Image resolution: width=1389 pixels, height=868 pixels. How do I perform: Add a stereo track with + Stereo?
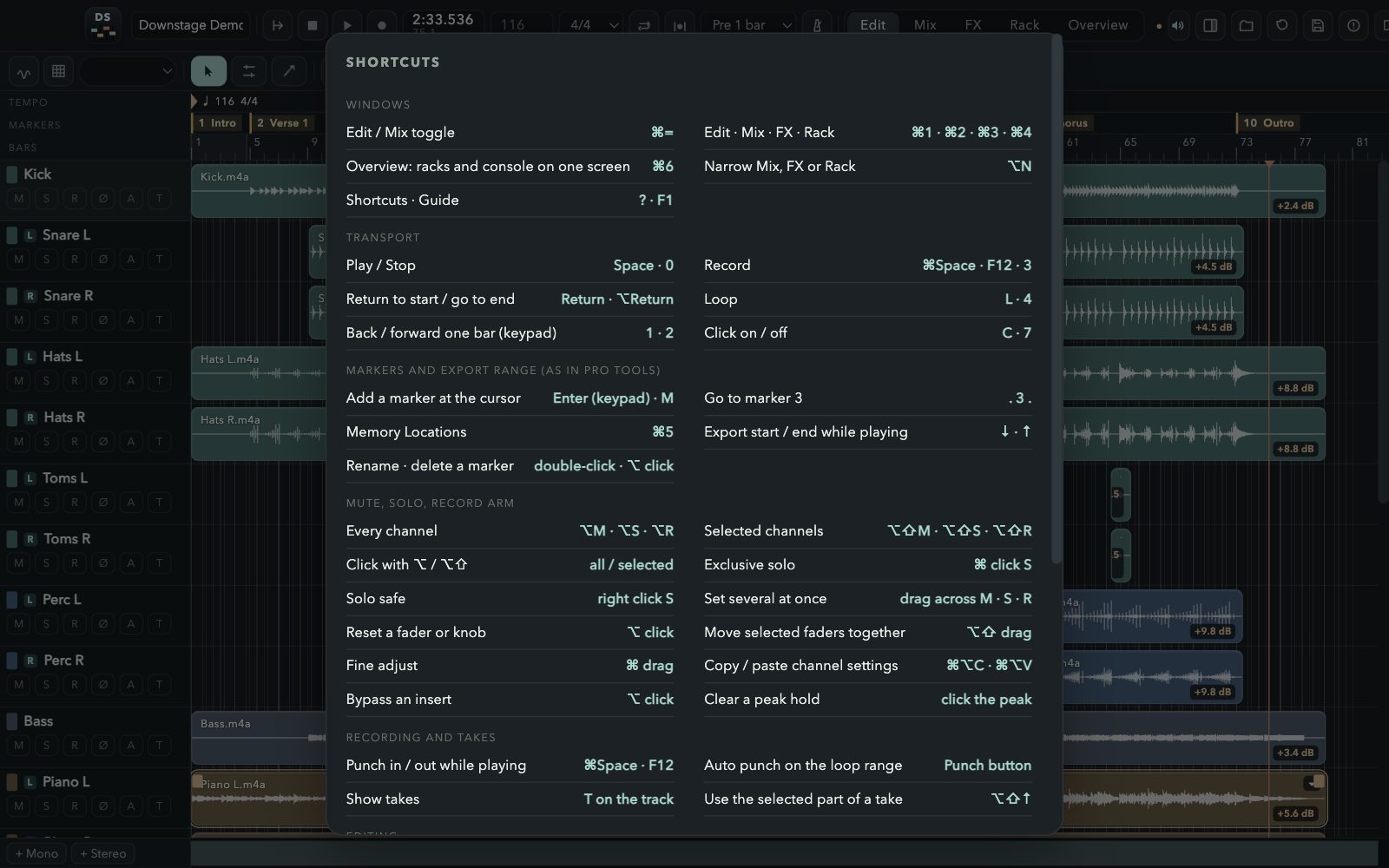pyautogui.click(x=102, y=853)
